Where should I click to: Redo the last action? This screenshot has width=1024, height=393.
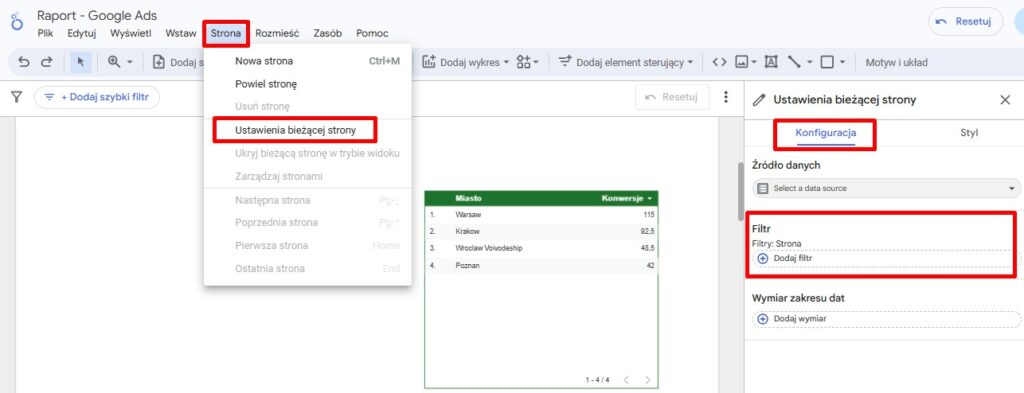pyautogui.click(x=46, y=62)
